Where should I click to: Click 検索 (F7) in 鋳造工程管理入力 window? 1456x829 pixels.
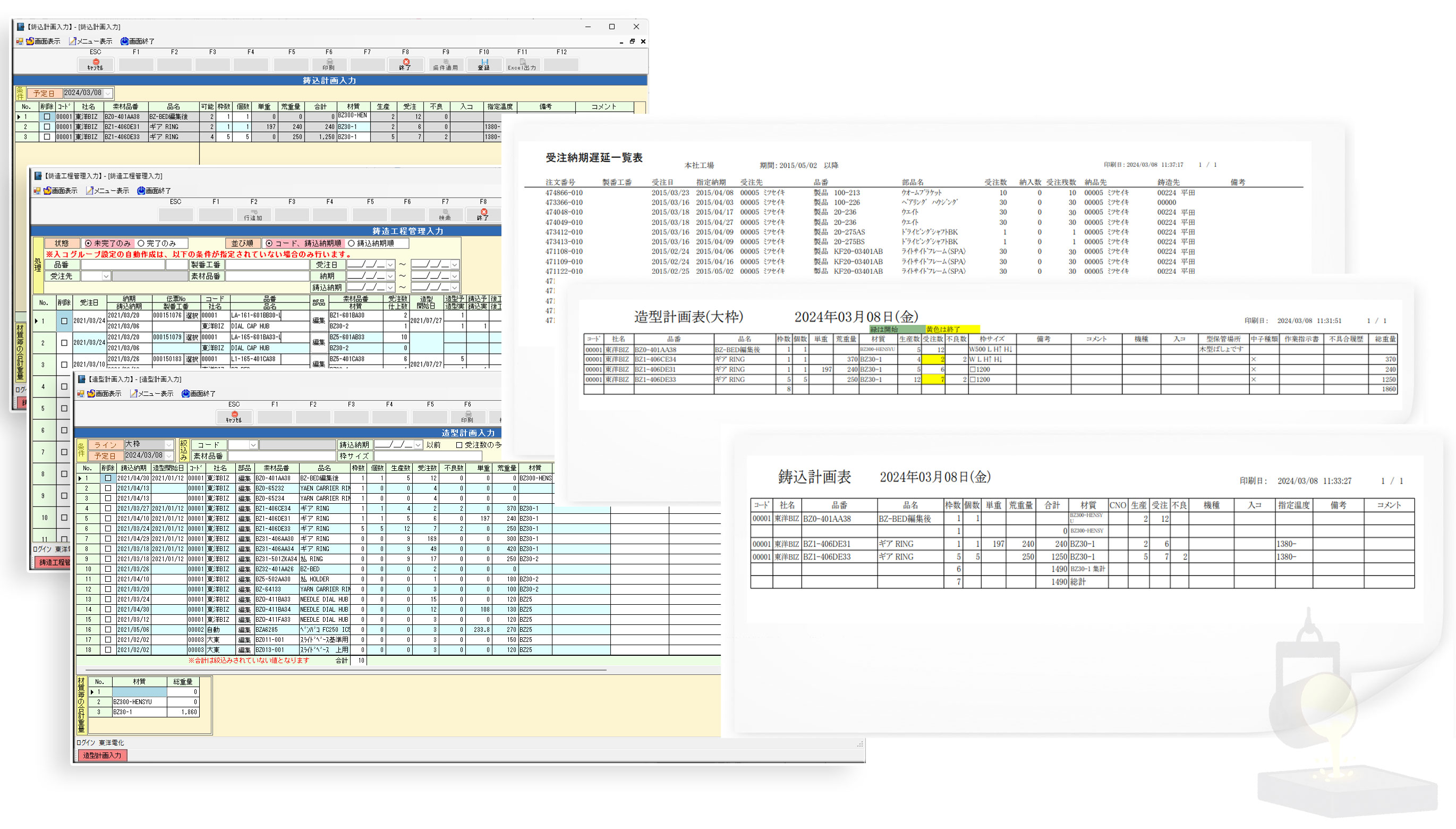tap(445, 215)
